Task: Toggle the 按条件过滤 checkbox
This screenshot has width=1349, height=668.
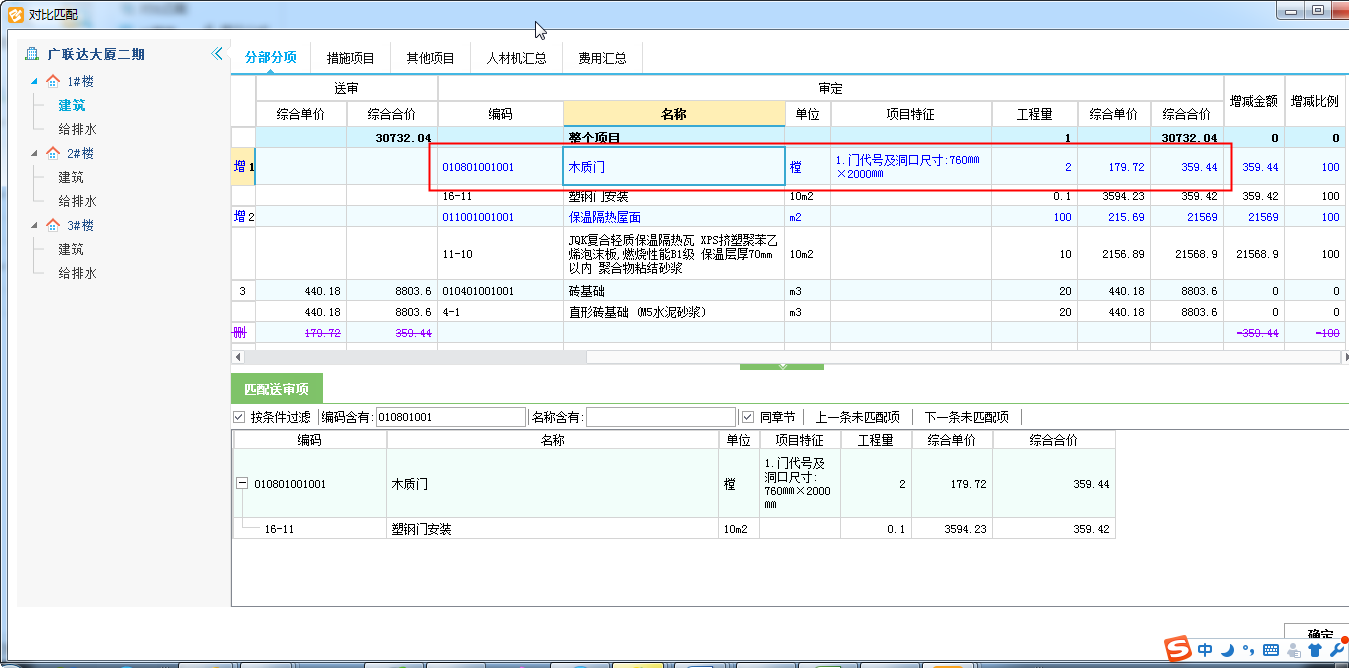Action: tap(239, 417)
